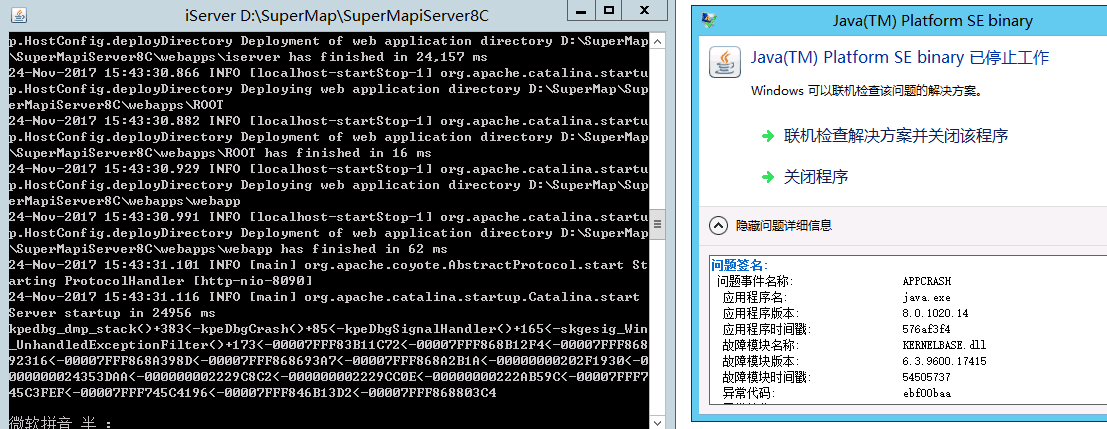Select the APPCRASH value
The width and height of the screenshot is (1107, 429).
[926, 282]
